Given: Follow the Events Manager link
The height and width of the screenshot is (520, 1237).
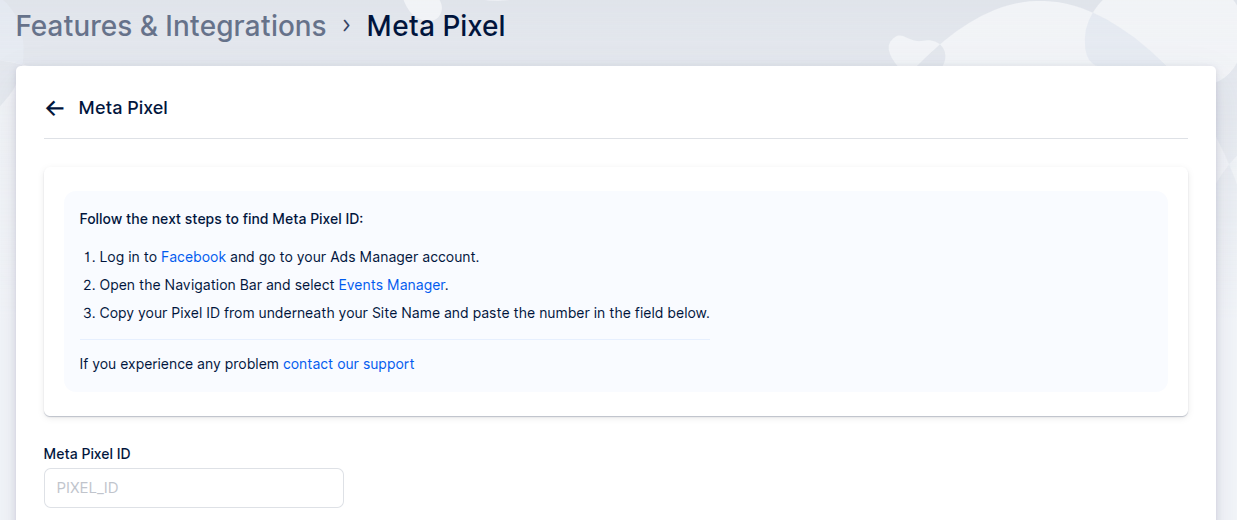Looking at the screenshot, I should (x=391, y=285).
